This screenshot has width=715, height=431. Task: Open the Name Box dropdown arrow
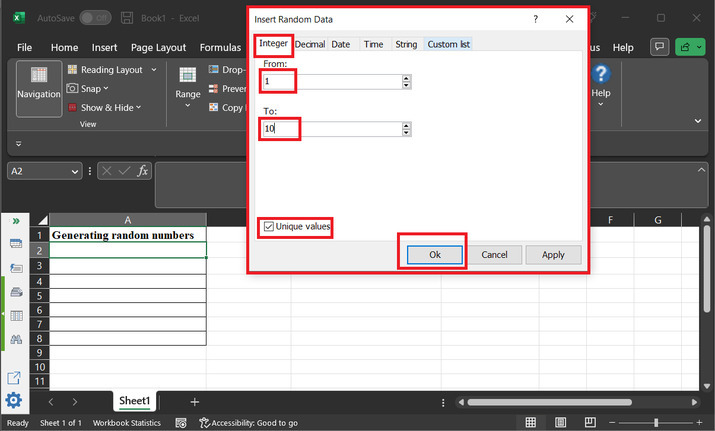coord(75,171)
